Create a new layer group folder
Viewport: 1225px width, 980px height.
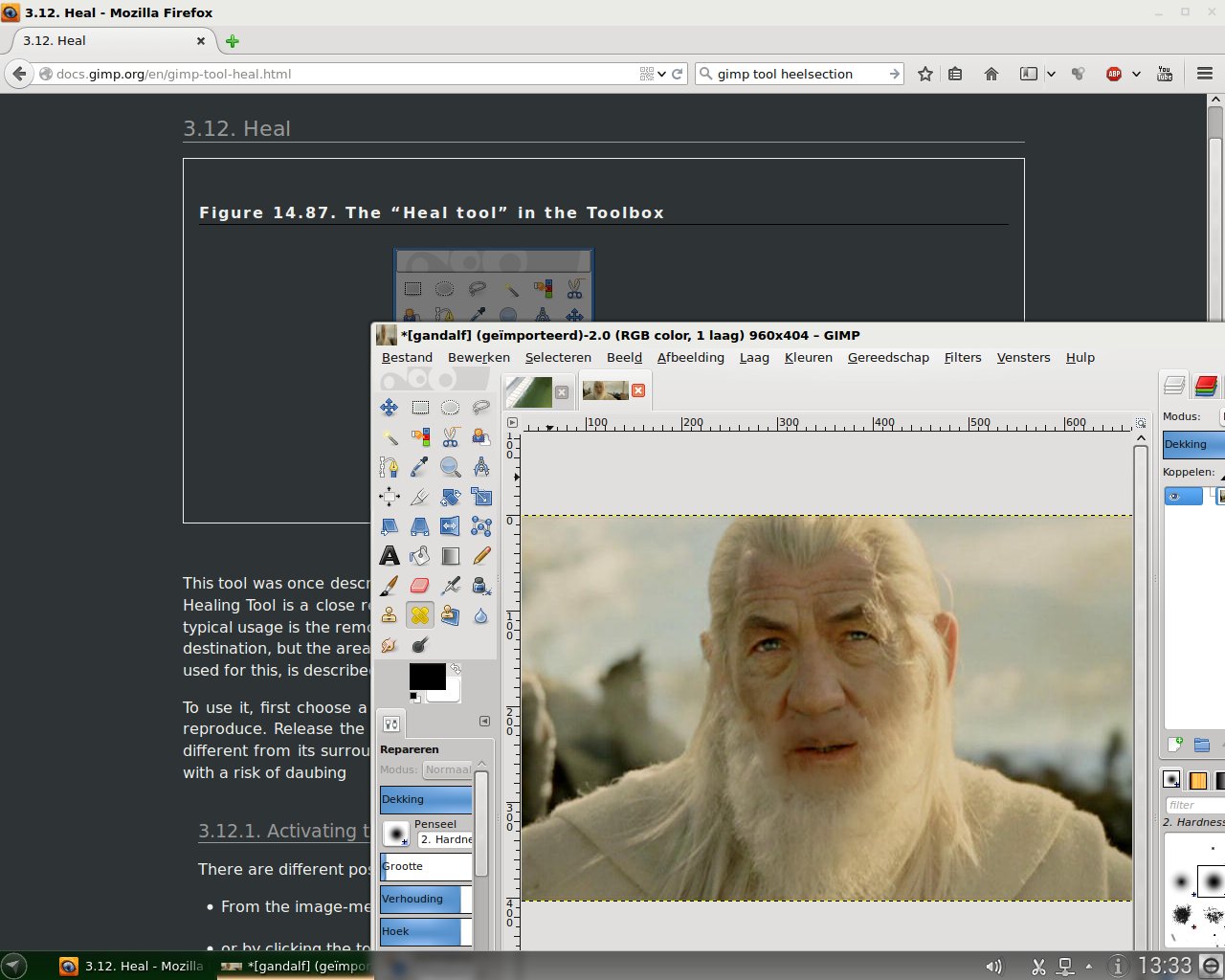[x=1202, y=745]
